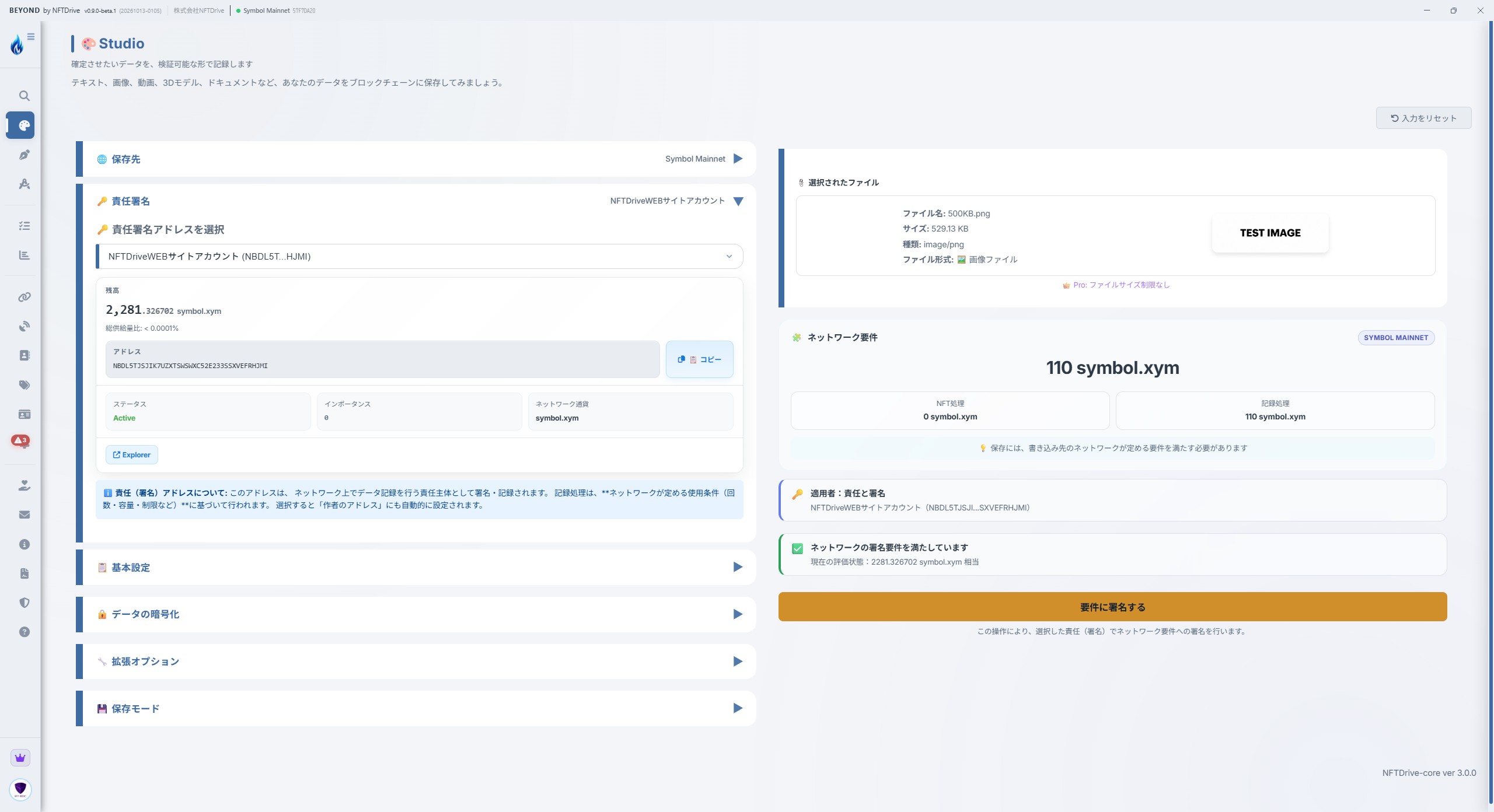Open the info circle sidebar icon
The image size is (1494, 812).
24,544
